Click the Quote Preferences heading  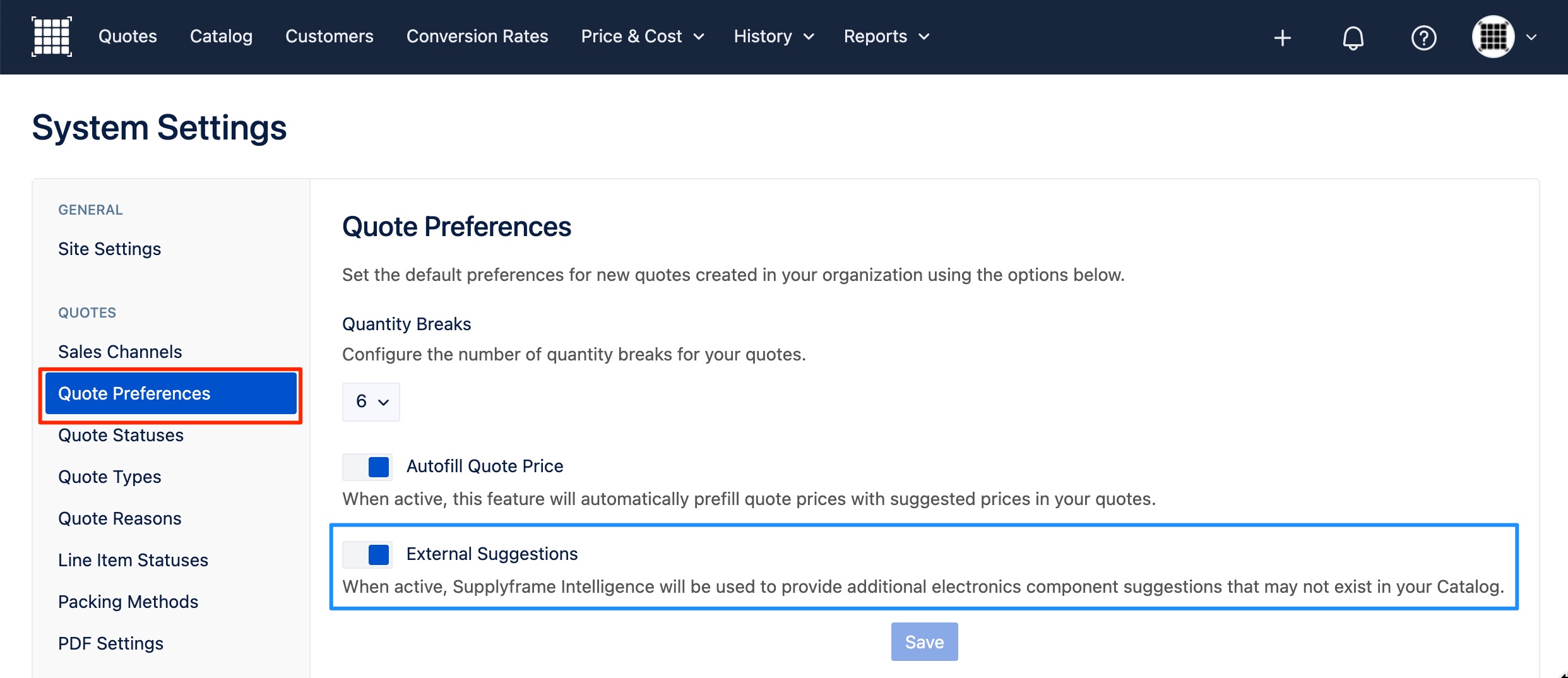[x=456, y=227]
